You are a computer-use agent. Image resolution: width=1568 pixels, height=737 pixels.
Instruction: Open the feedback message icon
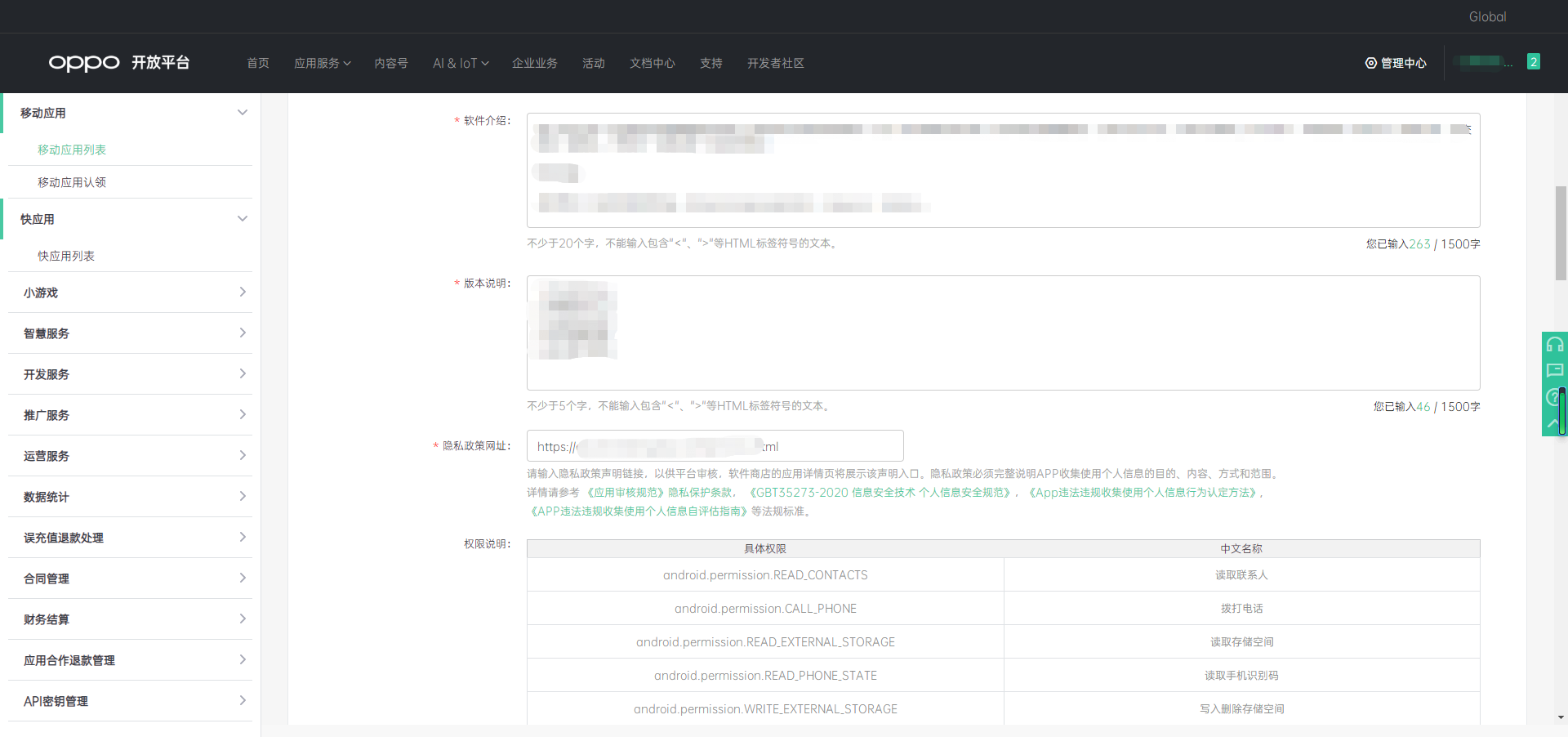[x=1555, y=371]
